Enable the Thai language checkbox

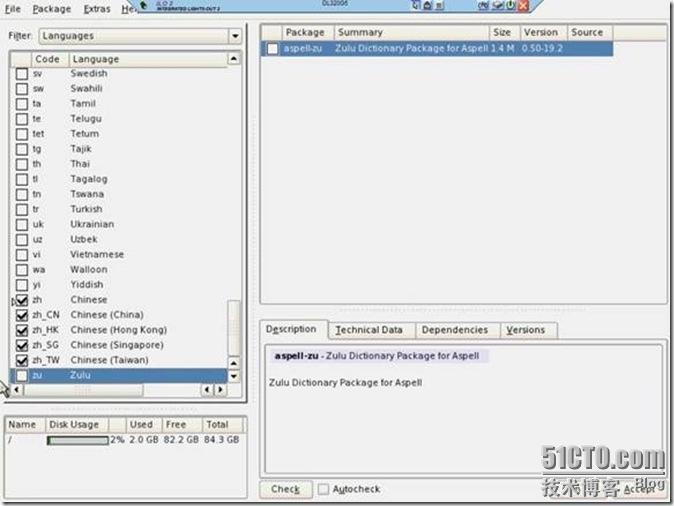pos(21,164)
